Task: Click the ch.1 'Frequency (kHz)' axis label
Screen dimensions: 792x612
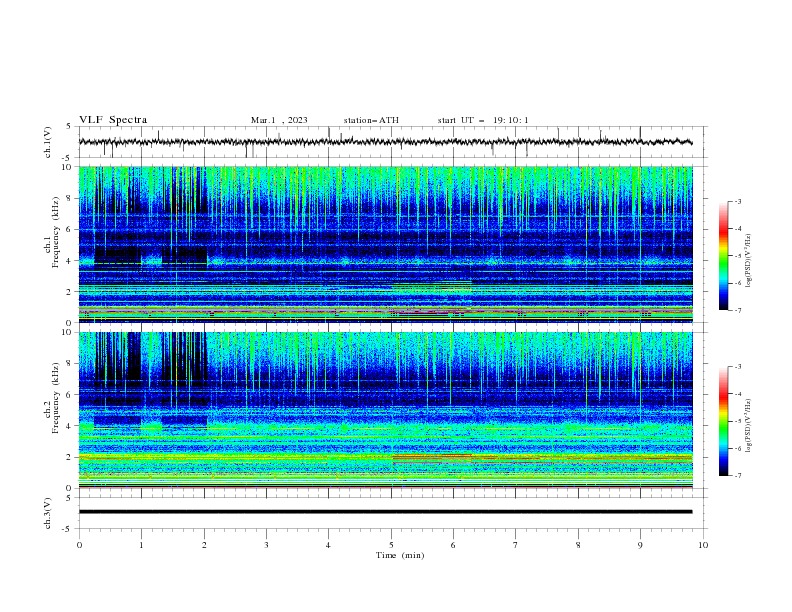Action: [56, 230]
